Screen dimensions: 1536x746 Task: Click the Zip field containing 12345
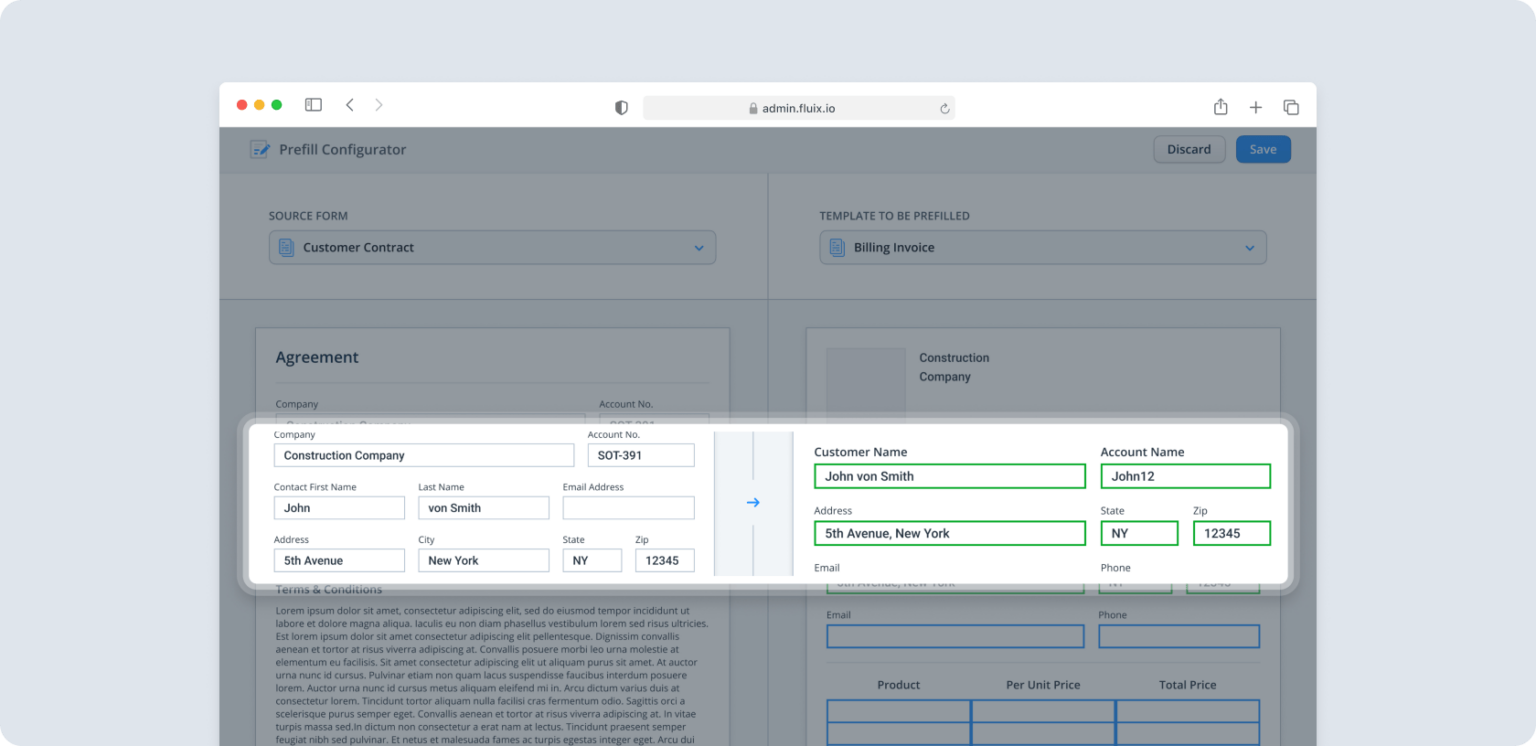click(x=665, y=560)
